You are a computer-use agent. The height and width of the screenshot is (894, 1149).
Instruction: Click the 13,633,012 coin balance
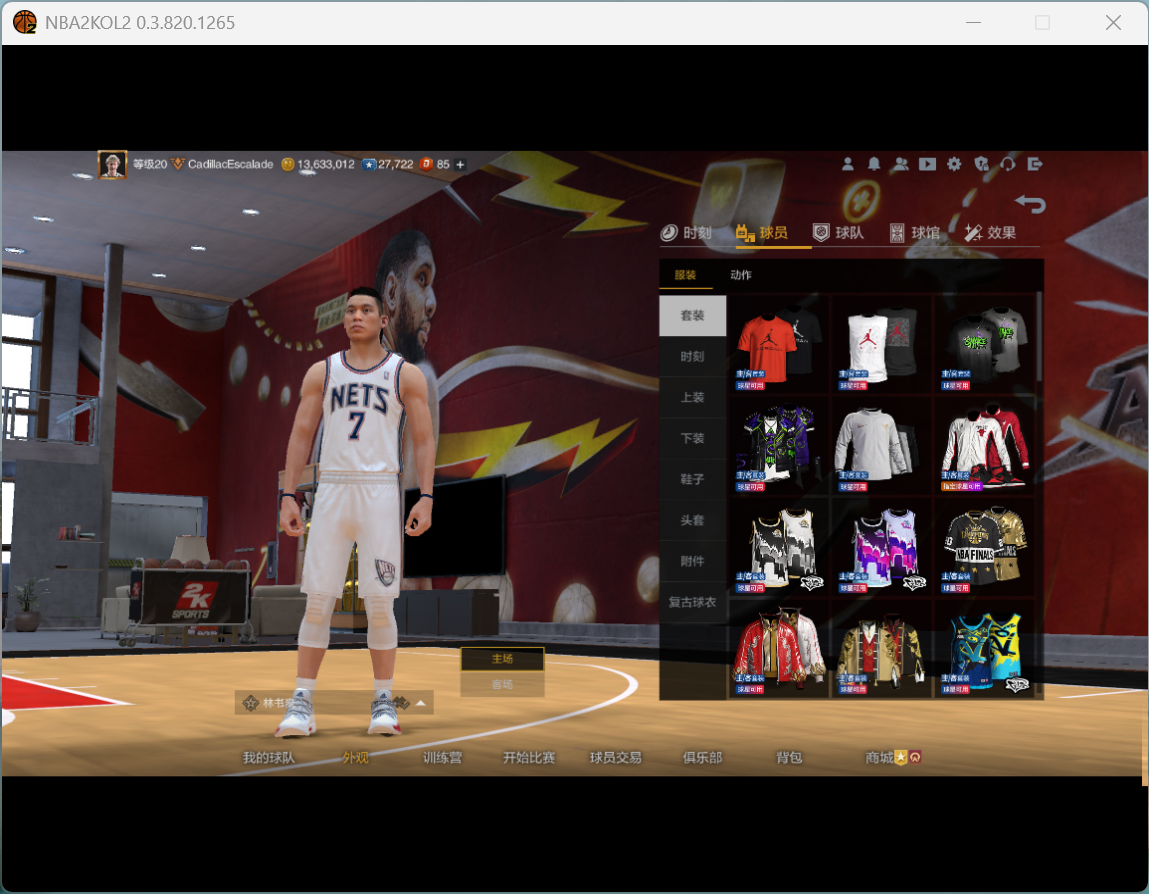click(326, 165)
